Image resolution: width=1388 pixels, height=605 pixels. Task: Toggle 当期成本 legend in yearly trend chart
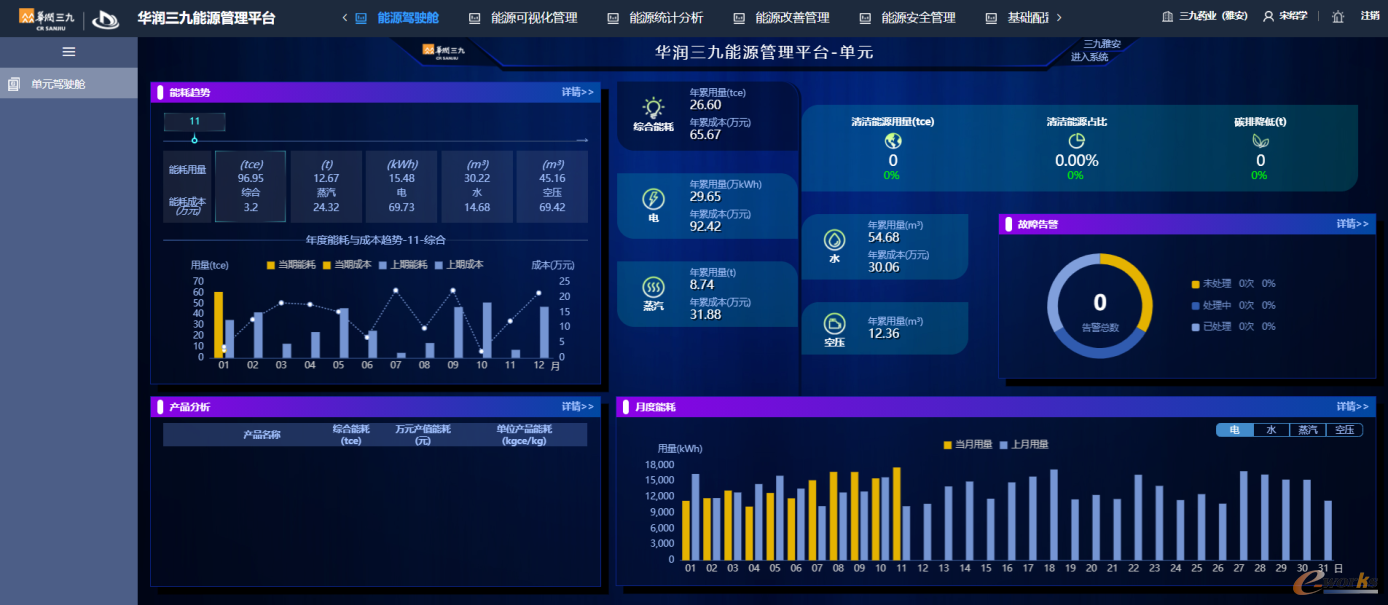[347, 265]
